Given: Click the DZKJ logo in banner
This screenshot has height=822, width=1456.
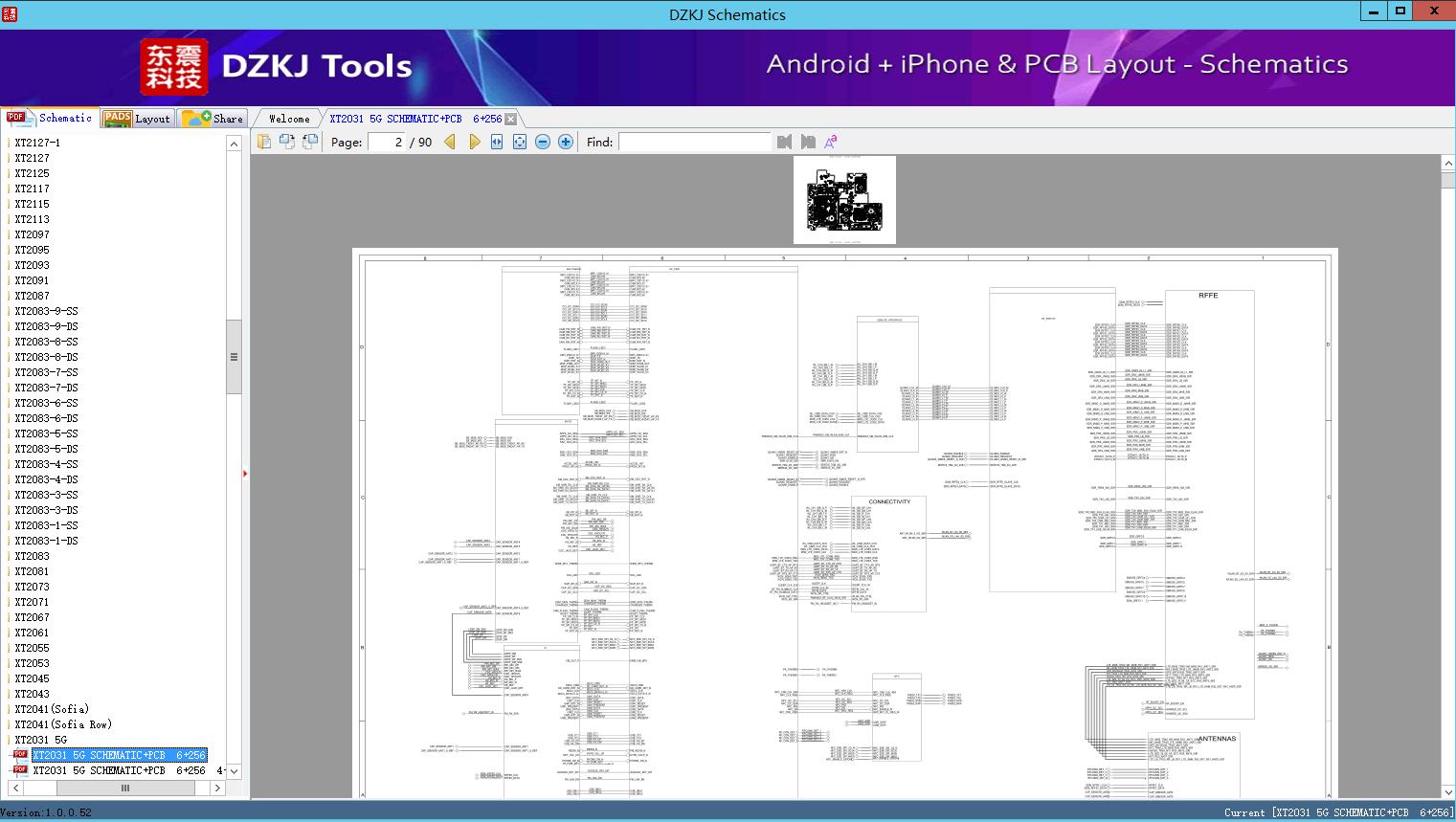Looking at the screenshot, I should pyautogui.click(x=174, y=67).
